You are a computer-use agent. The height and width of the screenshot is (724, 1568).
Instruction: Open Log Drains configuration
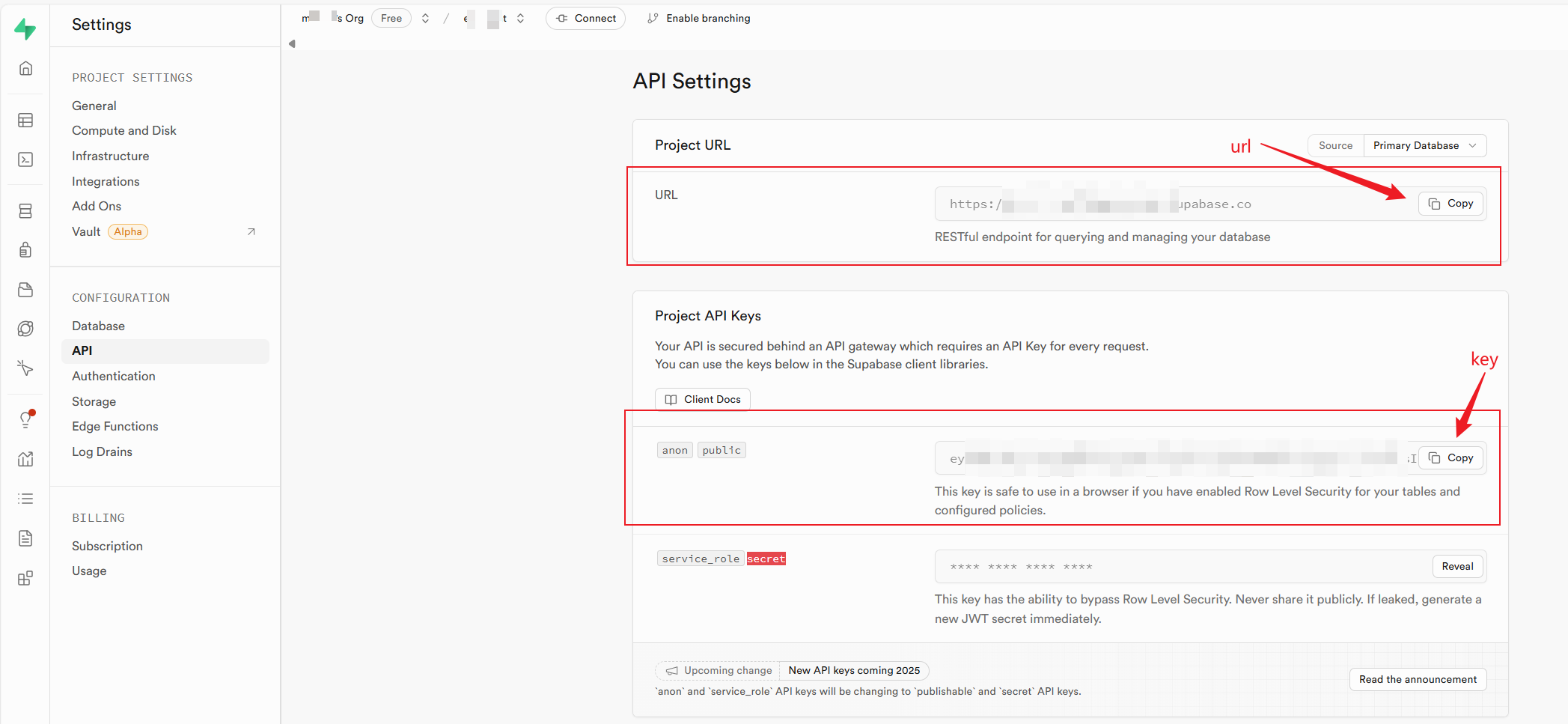pos(102,451)
